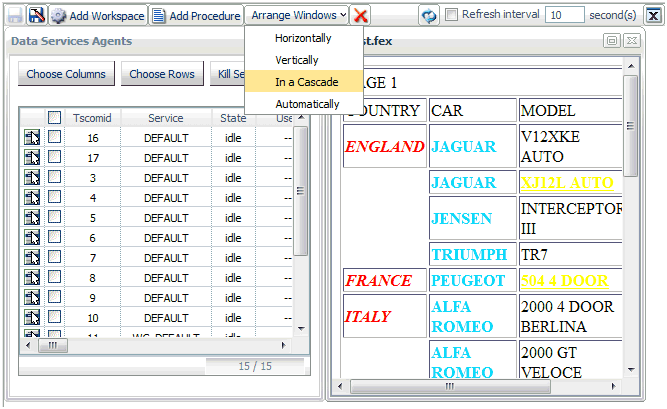Image resolution: width=667 pixels, height=409 pixels.
Task: Sort by the Service column header
Action: [166, 118]
